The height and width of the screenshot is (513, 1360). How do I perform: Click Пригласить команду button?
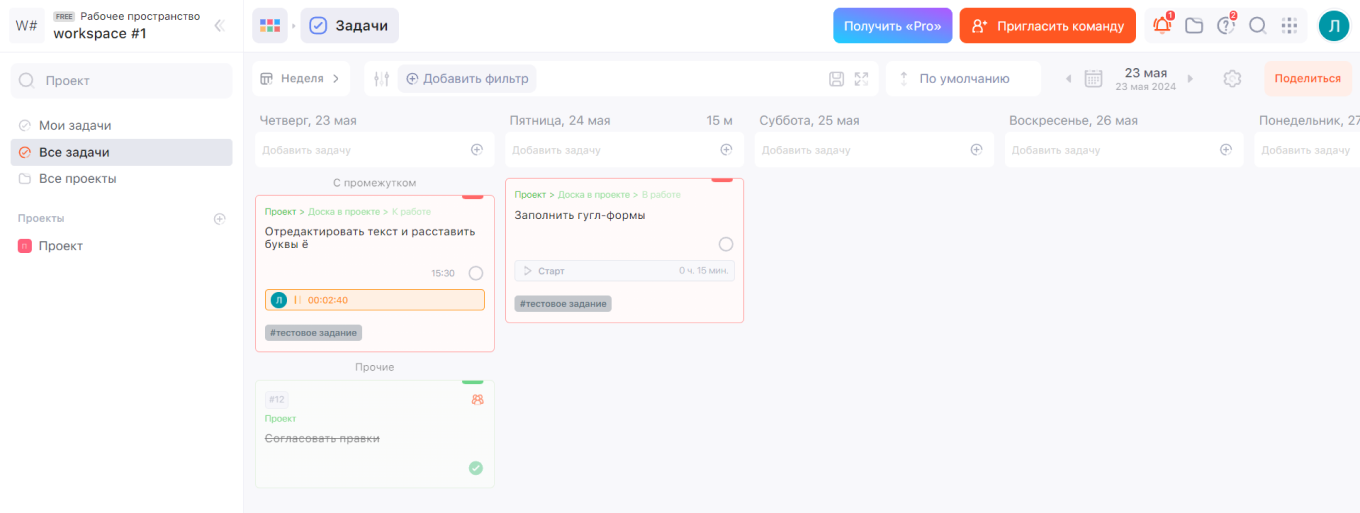(x=1047, y=26)
